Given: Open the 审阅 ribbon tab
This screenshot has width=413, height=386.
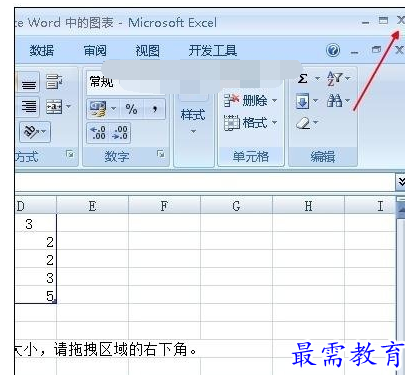Looking at the screenshot, I should point(95,51).
